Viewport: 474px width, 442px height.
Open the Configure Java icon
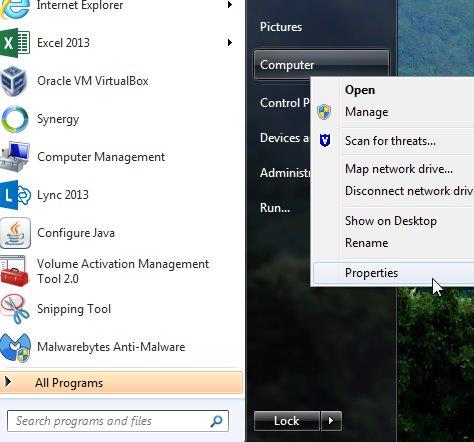pyautogui.click(x=15, y=233)
